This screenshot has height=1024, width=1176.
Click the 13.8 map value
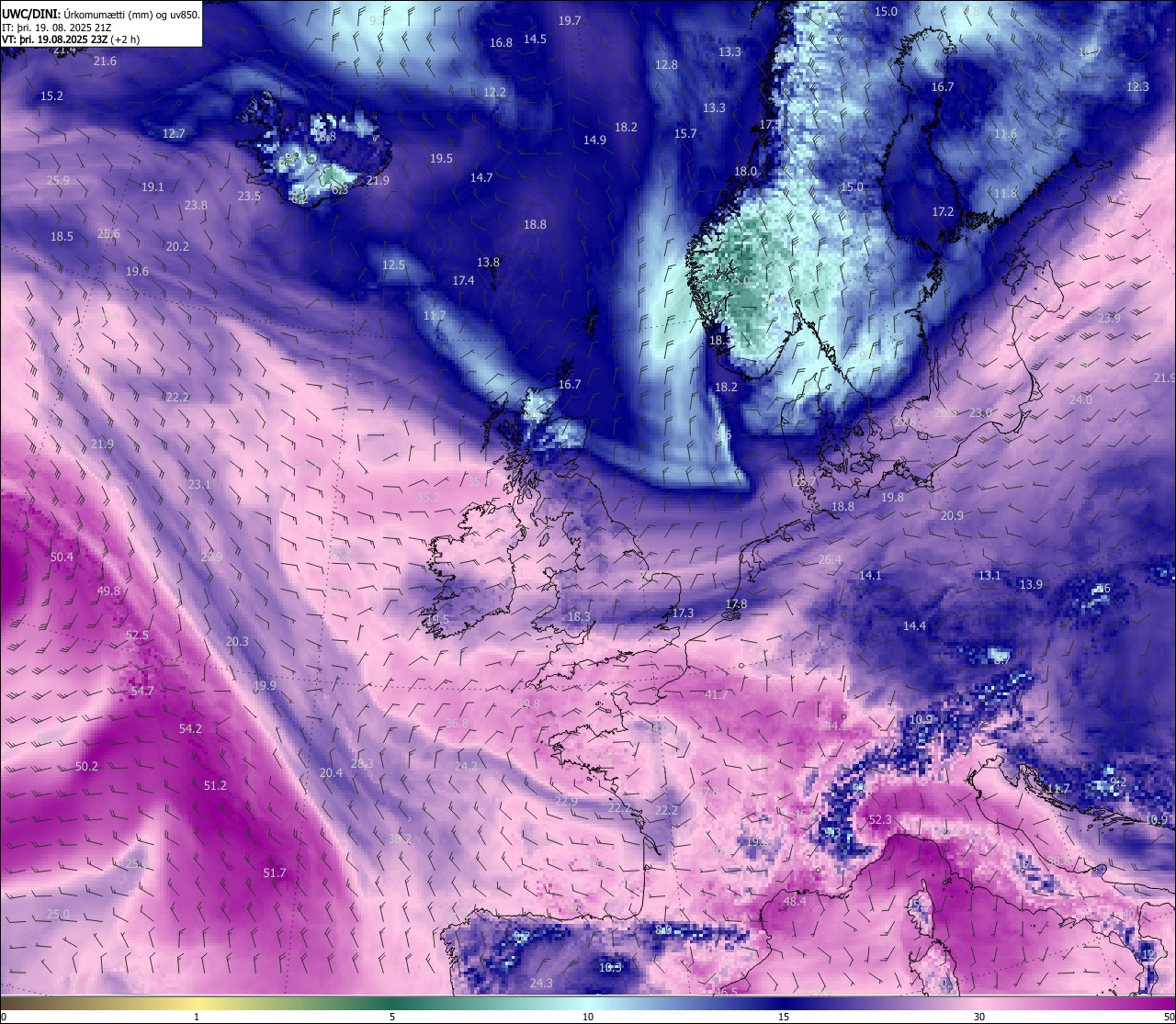488,262
